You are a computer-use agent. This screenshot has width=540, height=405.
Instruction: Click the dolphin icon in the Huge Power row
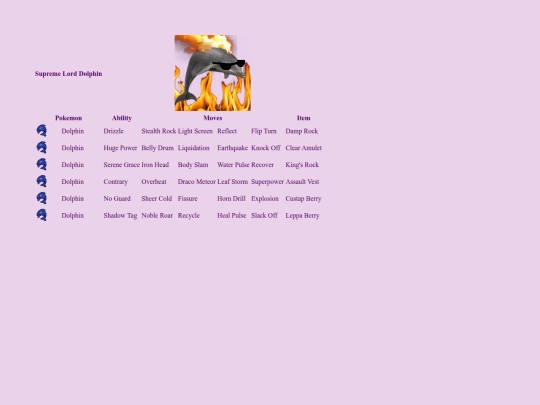pos(42,148)
